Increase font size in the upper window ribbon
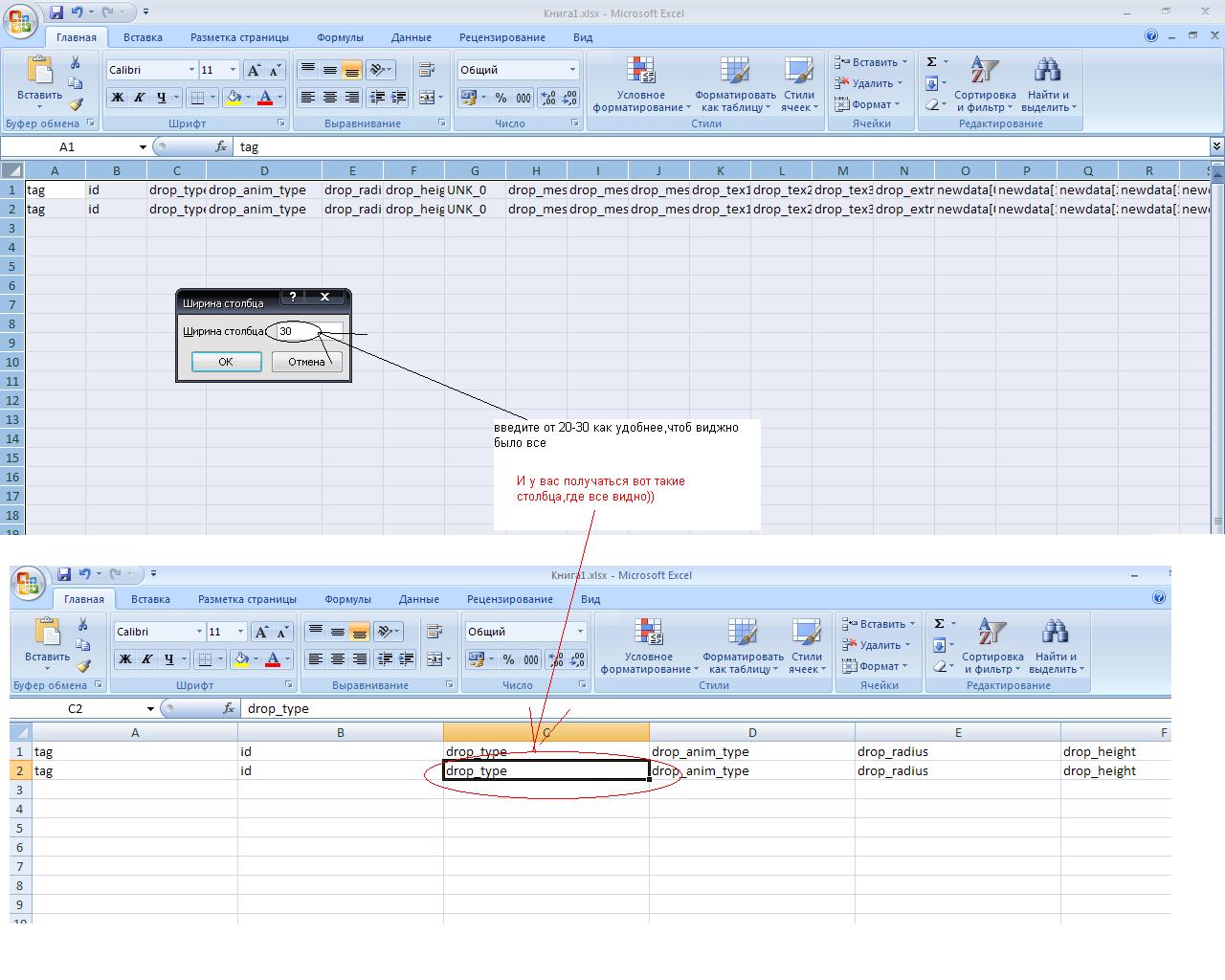Viewport: 1225px width, 980px height. (254, 70)
